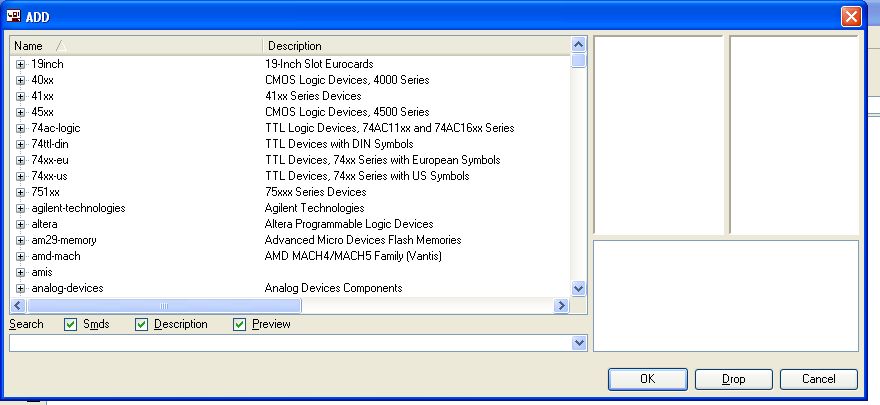
Task: Click the vertical scrollbar up arrow
Action: click(578, 45)
